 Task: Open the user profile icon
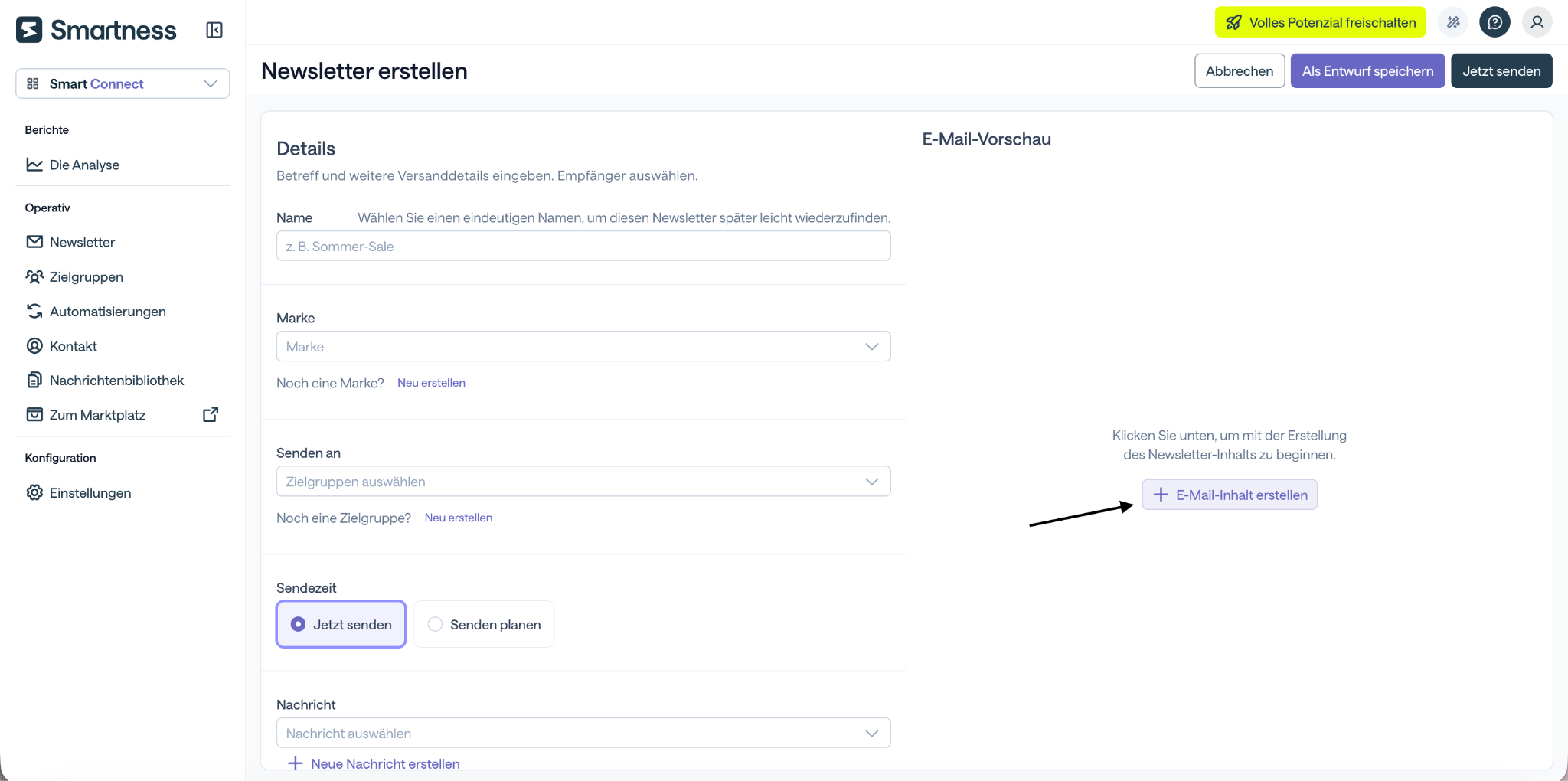[x=1537, y=22]
